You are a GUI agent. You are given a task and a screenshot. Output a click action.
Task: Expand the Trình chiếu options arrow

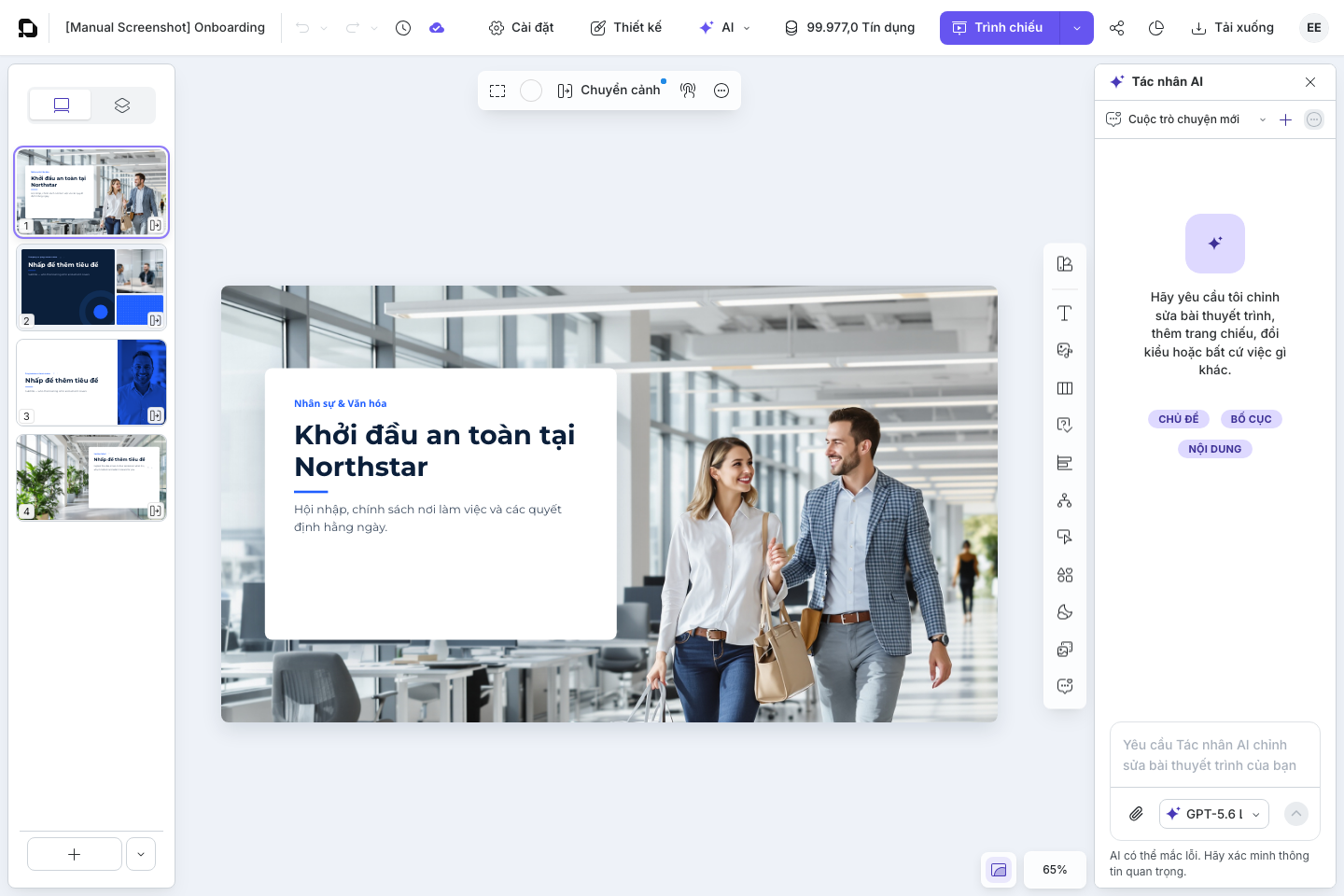click(1077, 28)
